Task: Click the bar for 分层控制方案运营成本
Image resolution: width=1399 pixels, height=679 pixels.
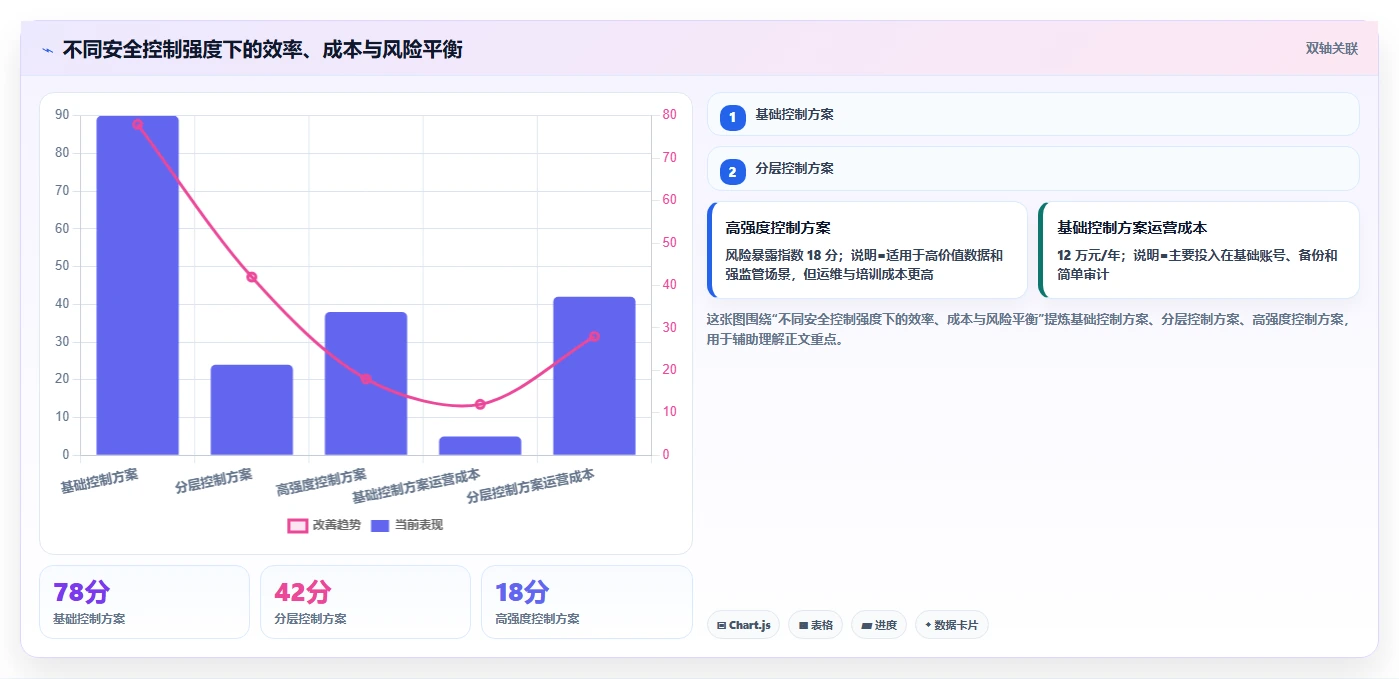Action: (594, 376)
